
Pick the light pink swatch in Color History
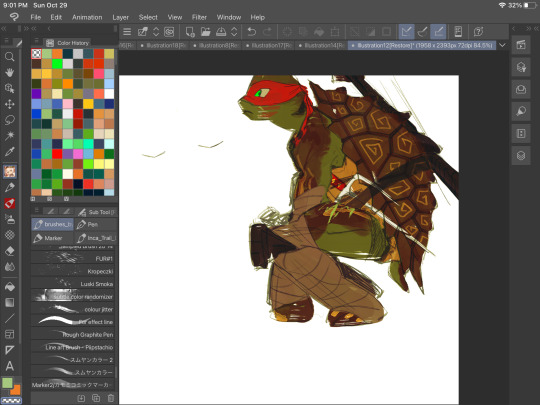pos(68,104)
